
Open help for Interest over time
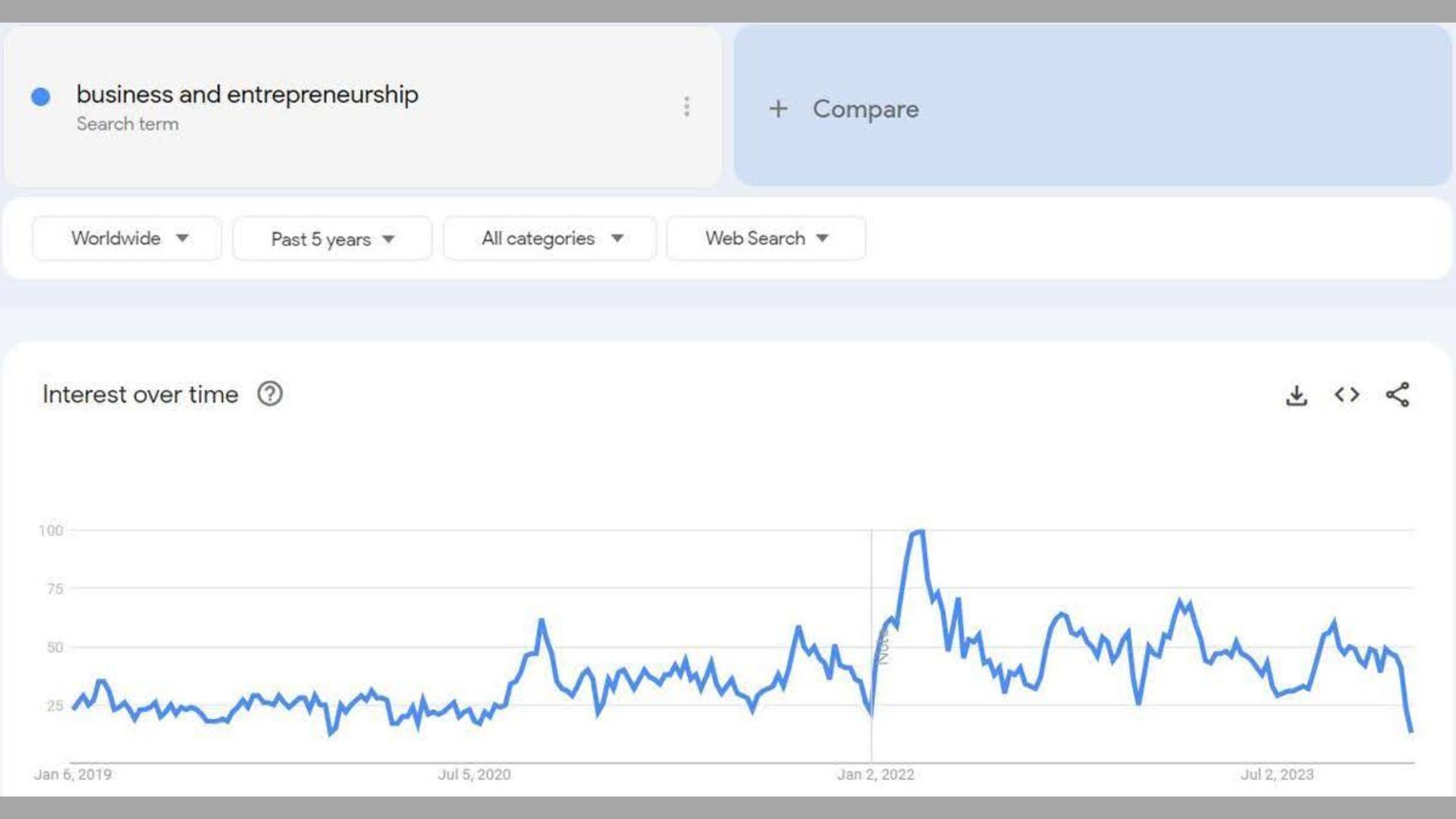click(270, 394)
